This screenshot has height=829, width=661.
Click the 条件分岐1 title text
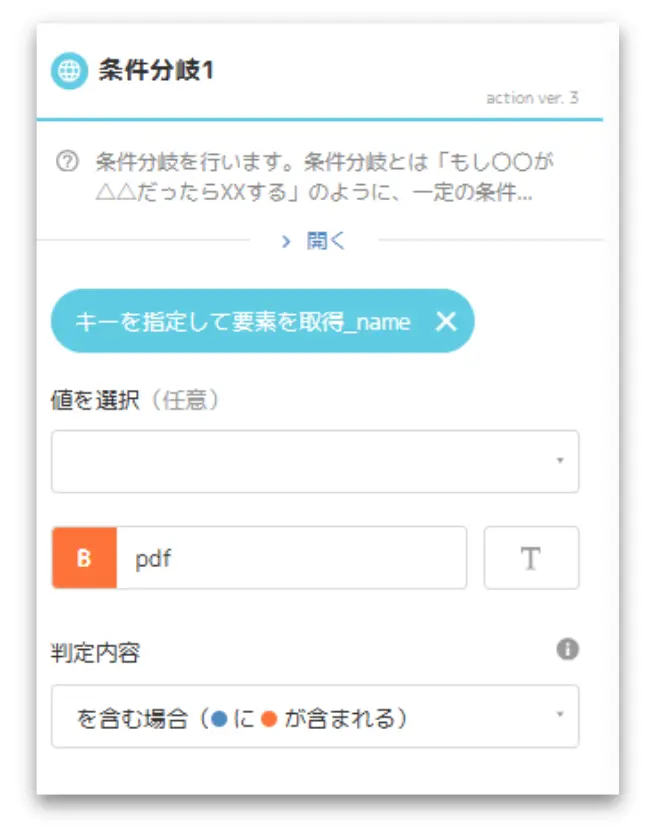coord(156,70)
